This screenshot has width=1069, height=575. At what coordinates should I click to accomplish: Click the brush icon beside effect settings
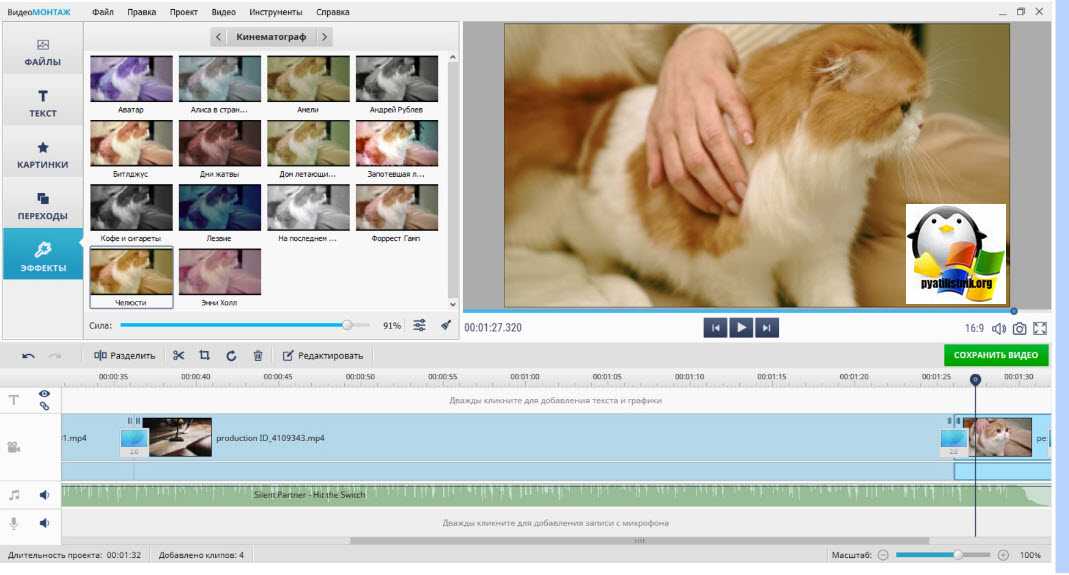[446, 325]
